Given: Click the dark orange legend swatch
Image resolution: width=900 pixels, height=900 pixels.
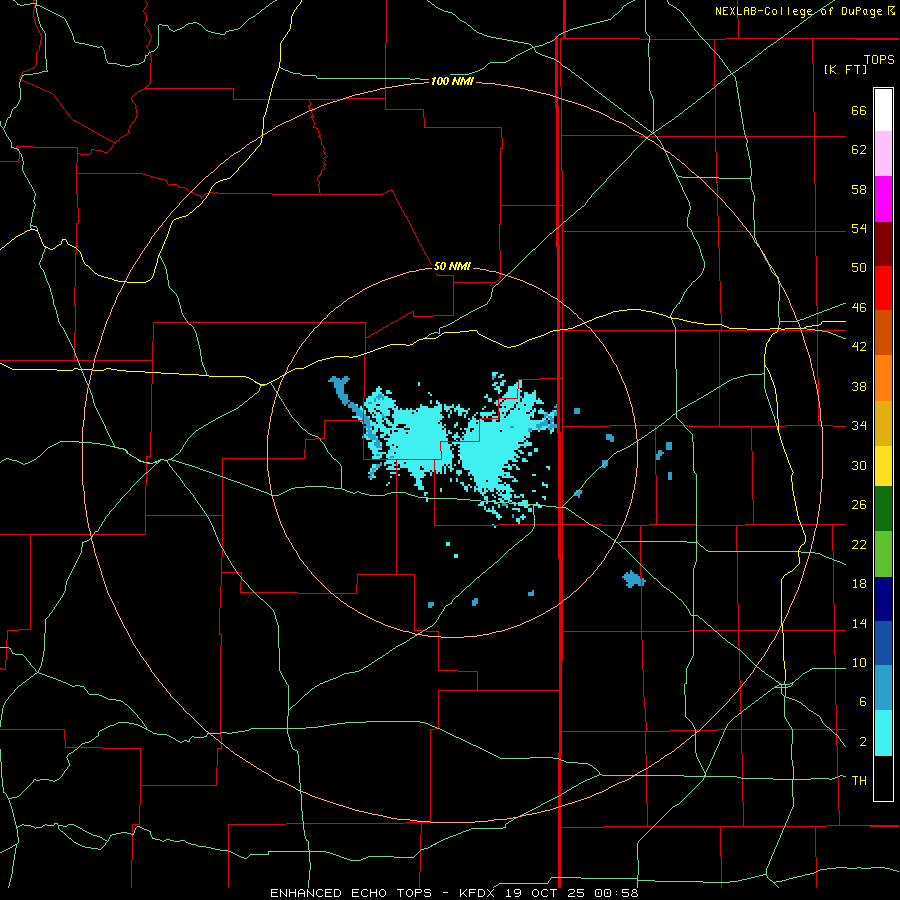Looking at the screenshot, I should coord(883,333).
